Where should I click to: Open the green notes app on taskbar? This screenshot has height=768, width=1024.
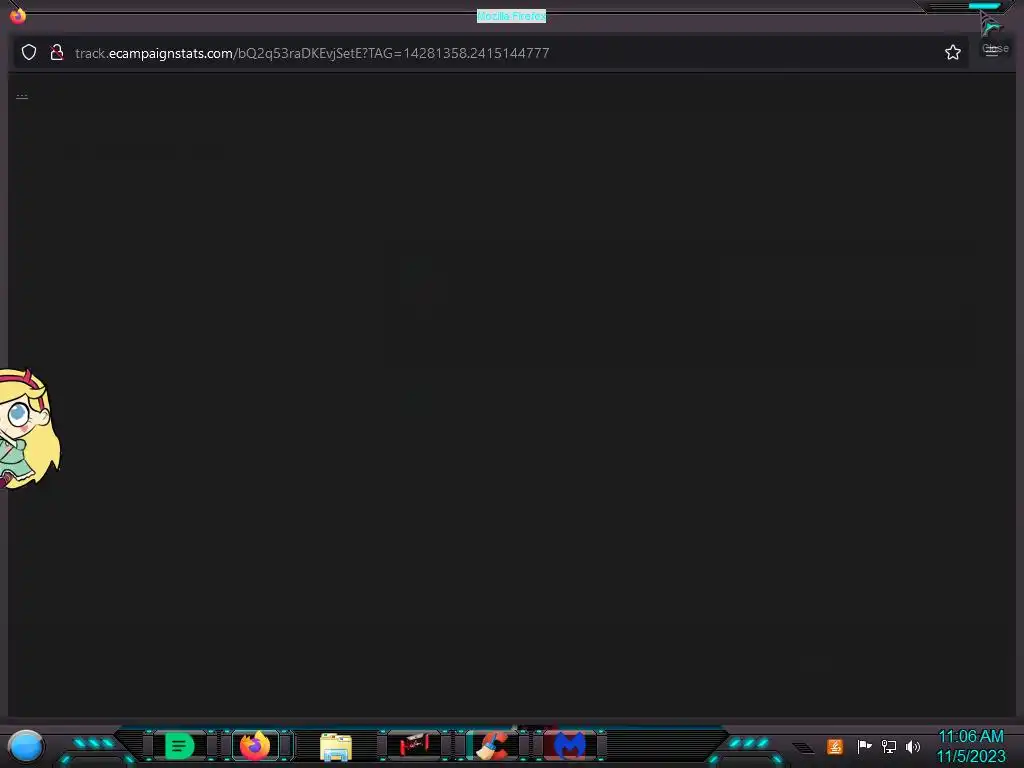180,746
